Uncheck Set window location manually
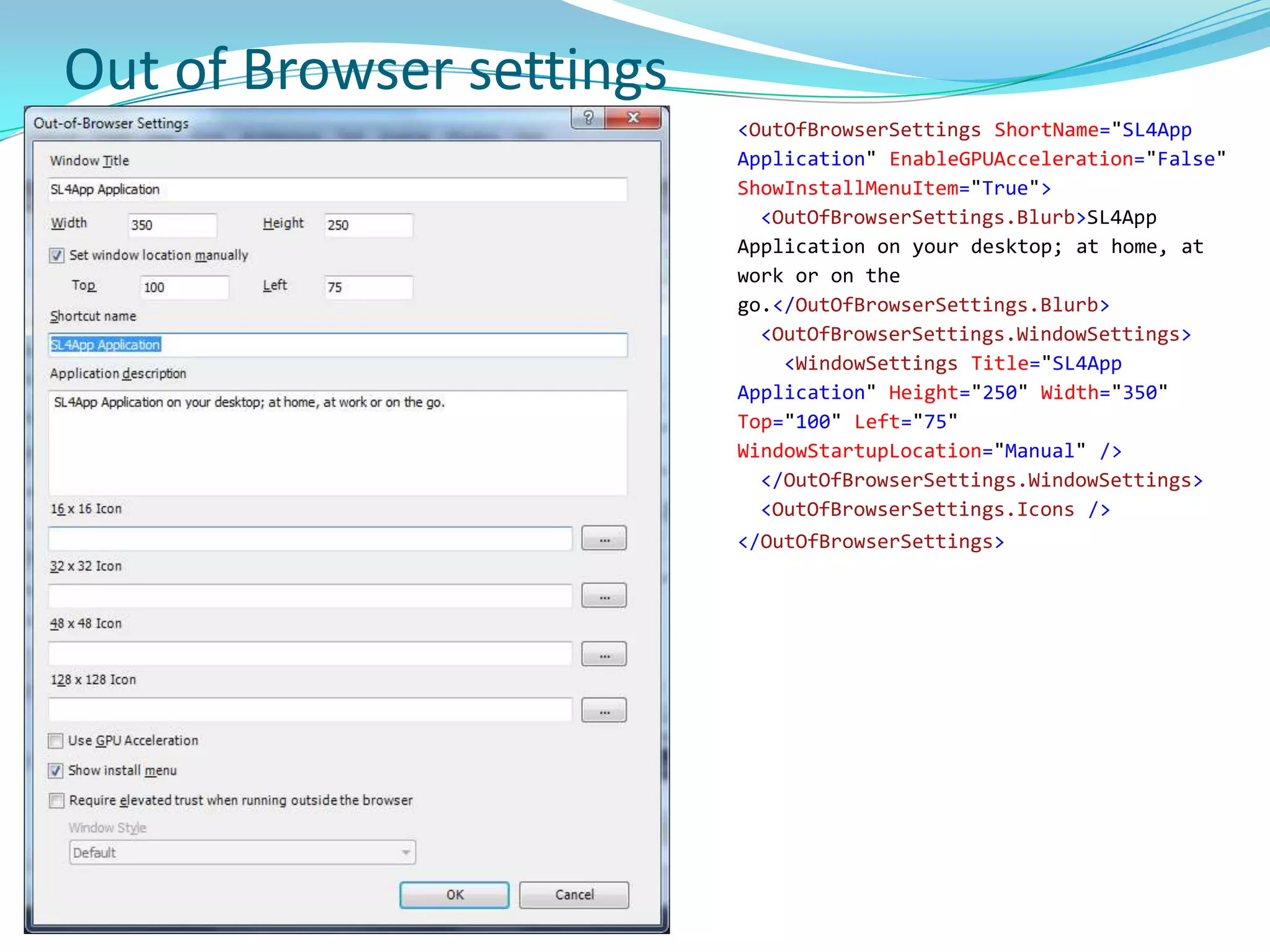This screenshot has height=952, width=1270. [x=57, y=255]
